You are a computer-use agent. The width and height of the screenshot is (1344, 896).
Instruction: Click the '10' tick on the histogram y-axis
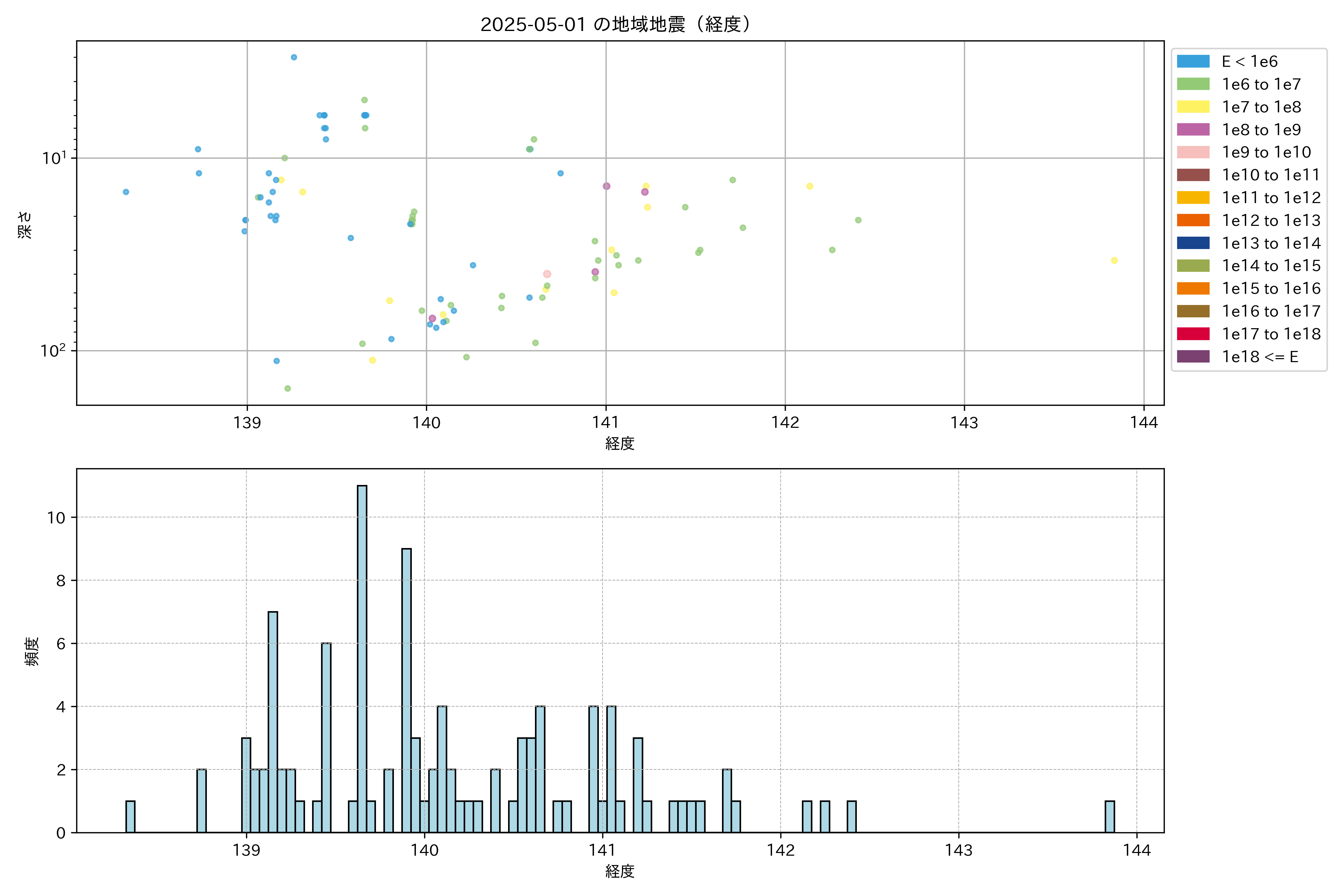(56, 518)
